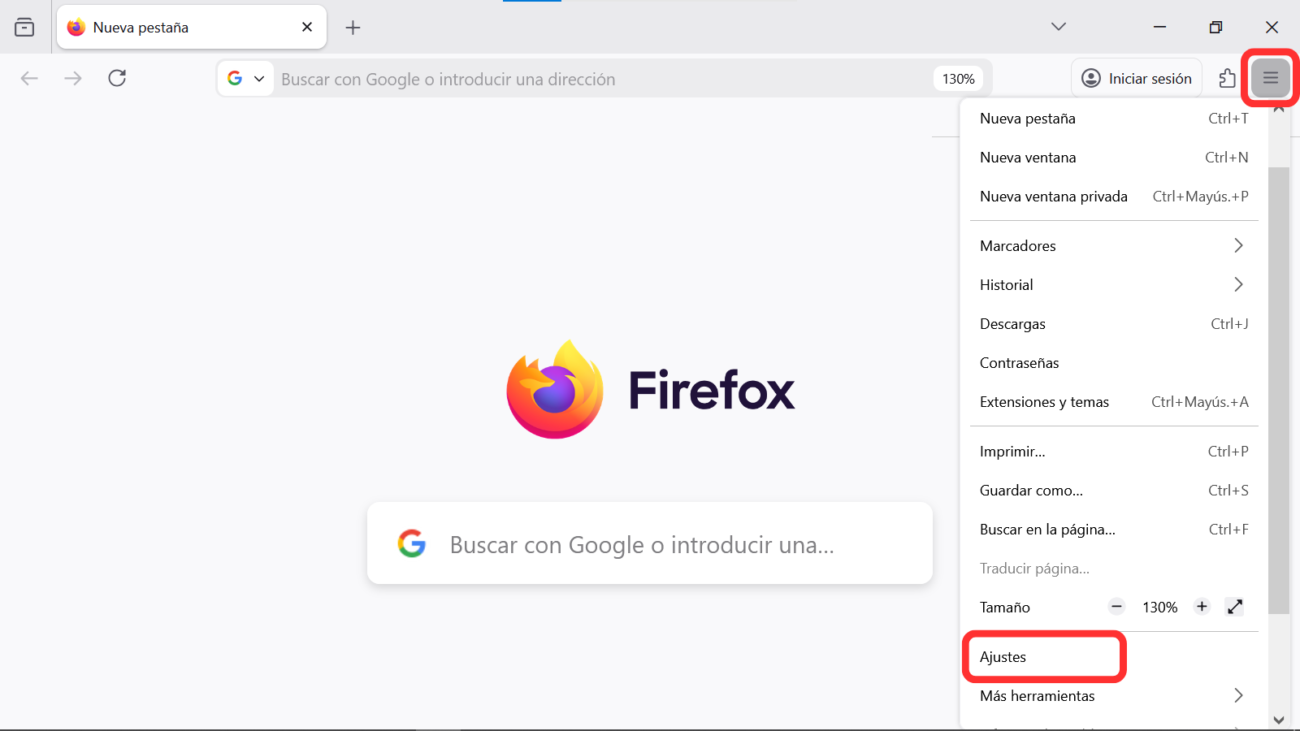The image size is (1300, 731).
Task: Click the Iniciar sesión button
Action: point(1137,78)
